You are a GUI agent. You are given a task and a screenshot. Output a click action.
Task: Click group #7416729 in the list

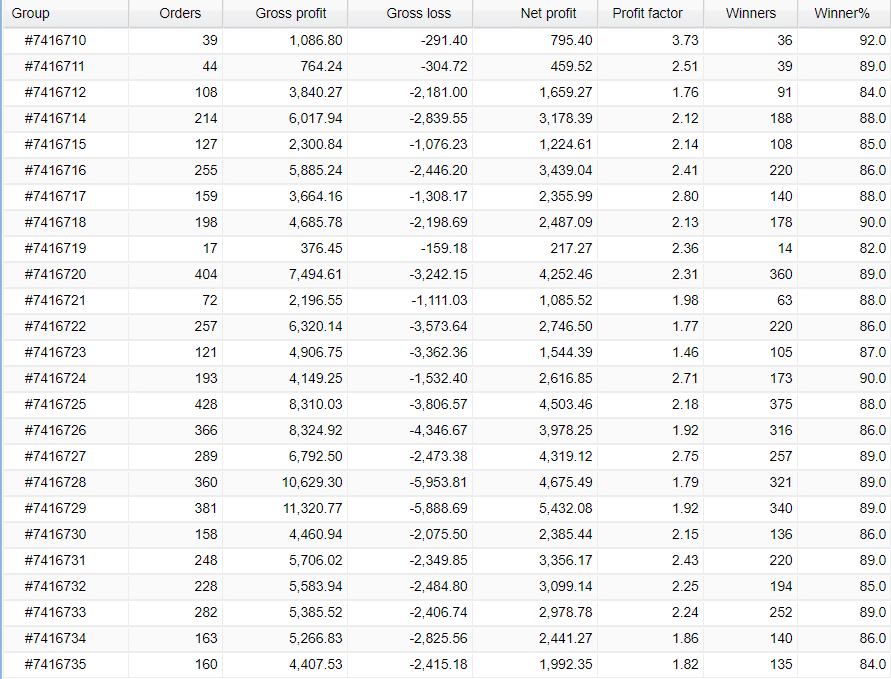[55, 509]
